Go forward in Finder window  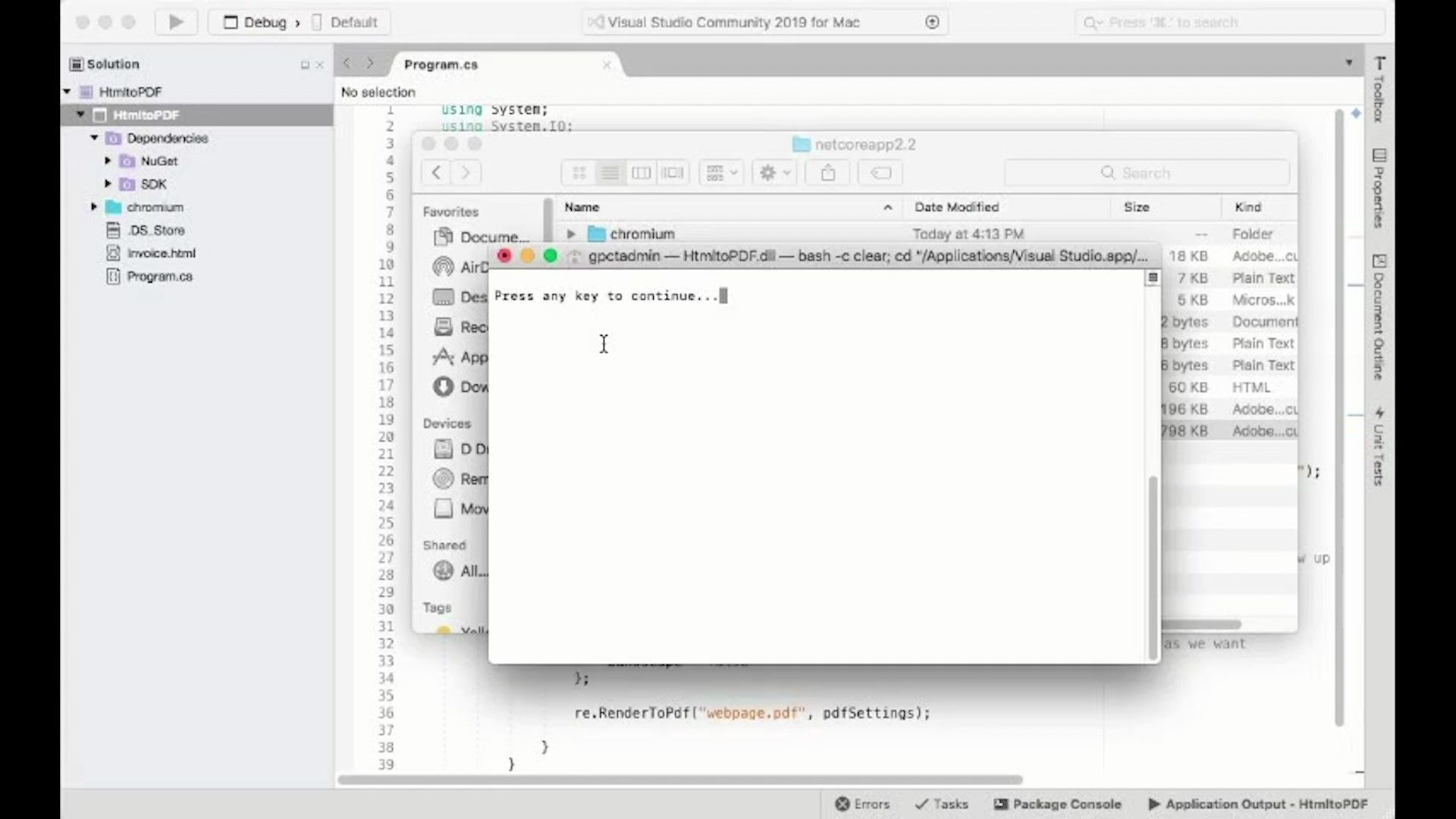[466, 173]
